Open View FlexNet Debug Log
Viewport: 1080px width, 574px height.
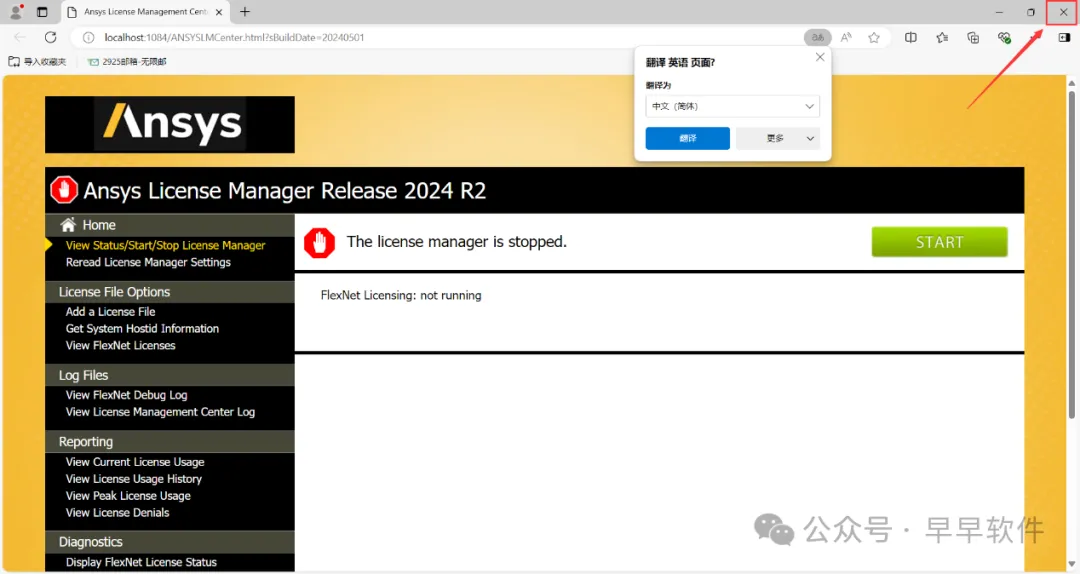pyautogui.click(x=126, y=395)
